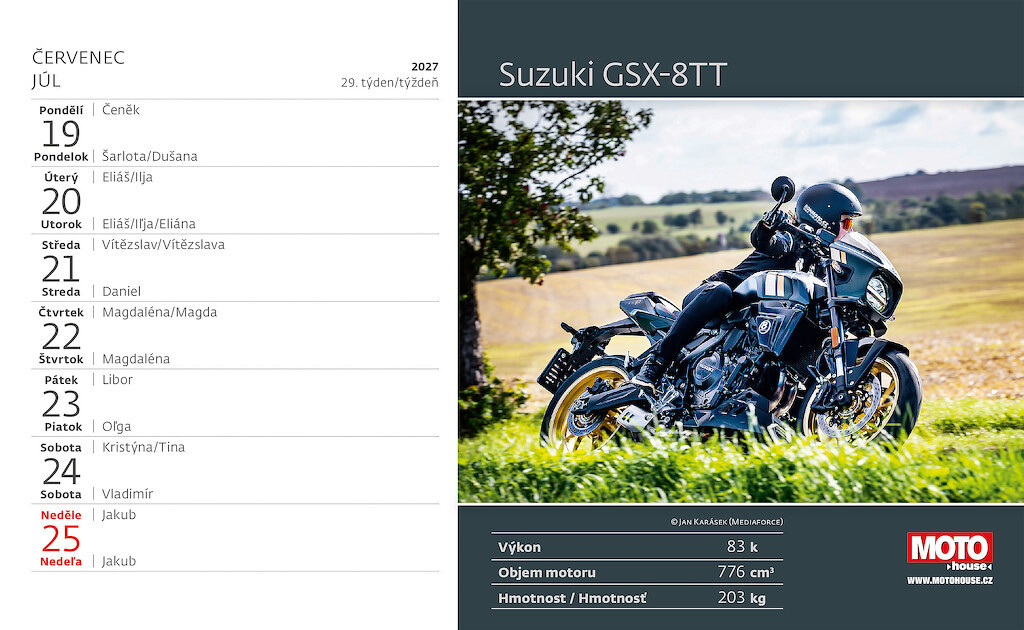Screen dimensions: 1024x630
Task: Click the 'Objem motoru' spec label
Action: click(x=547, y=573)
